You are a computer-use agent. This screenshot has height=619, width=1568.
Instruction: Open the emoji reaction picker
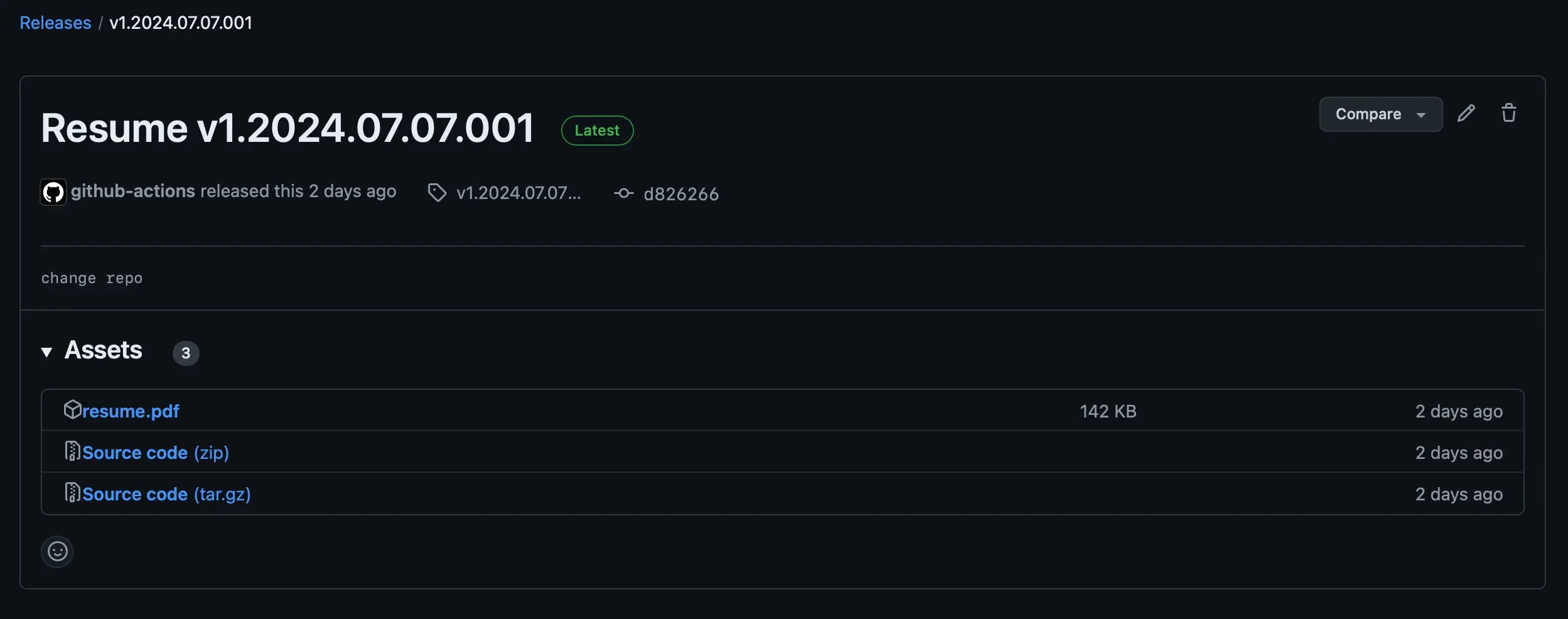[56, 551]
